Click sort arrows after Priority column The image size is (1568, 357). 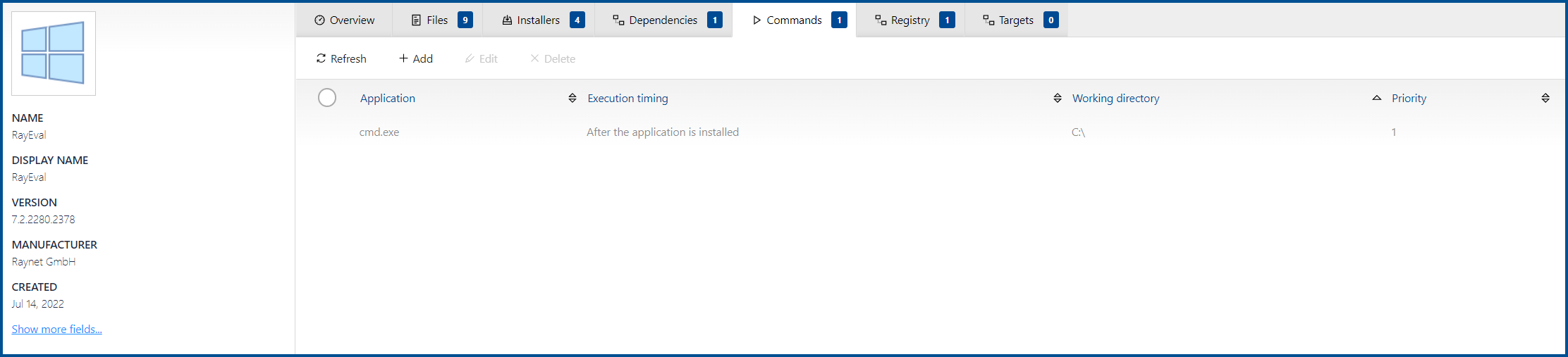coord(1545,99)
